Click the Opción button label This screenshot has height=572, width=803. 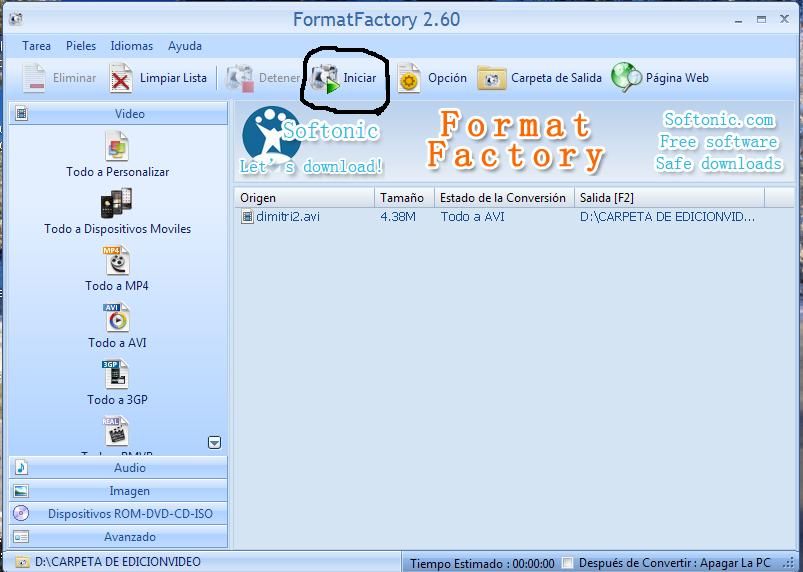tap(447, 78)
